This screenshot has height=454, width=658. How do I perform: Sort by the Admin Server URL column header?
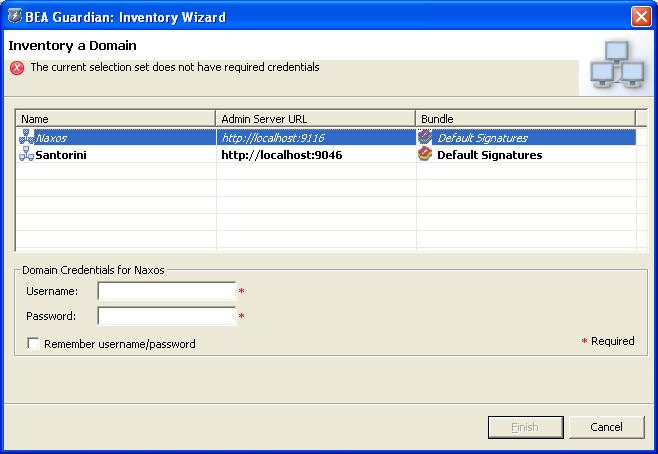point(316,119)
